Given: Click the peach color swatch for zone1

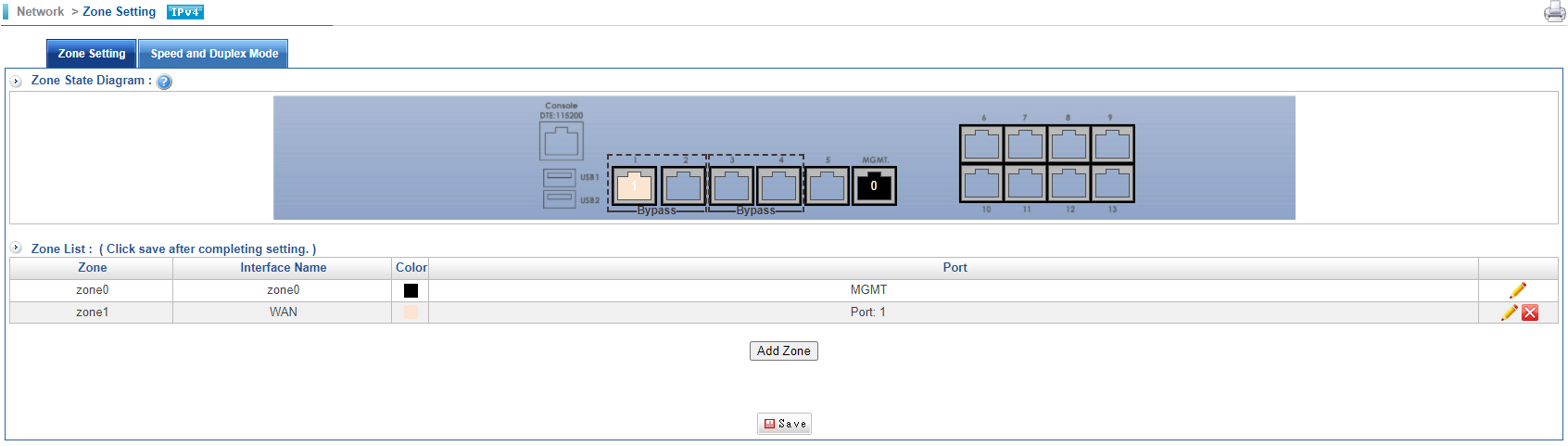Looking at the screenshot, I should (411, 312).
